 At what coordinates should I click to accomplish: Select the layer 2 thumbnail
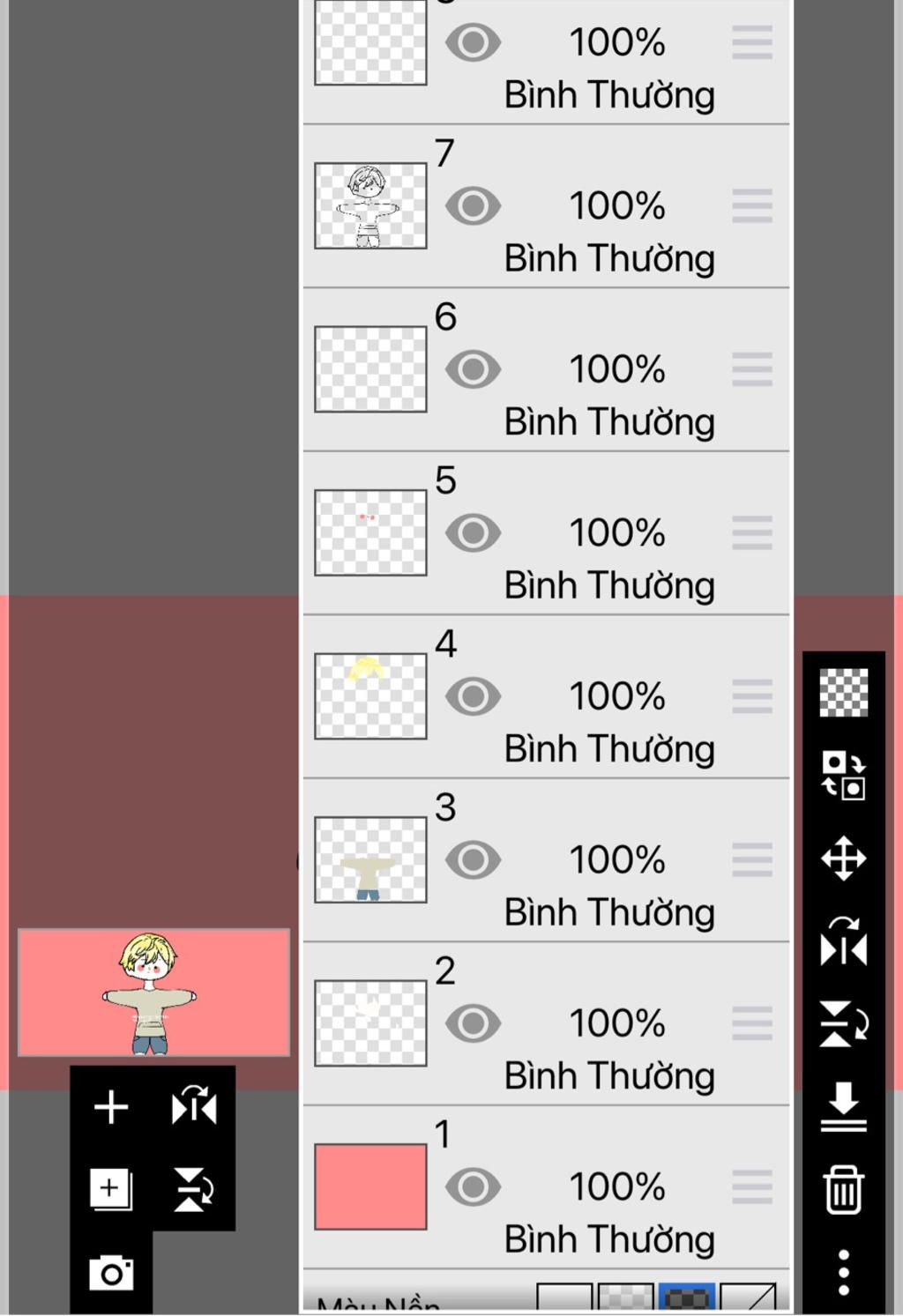point(370,1023)
